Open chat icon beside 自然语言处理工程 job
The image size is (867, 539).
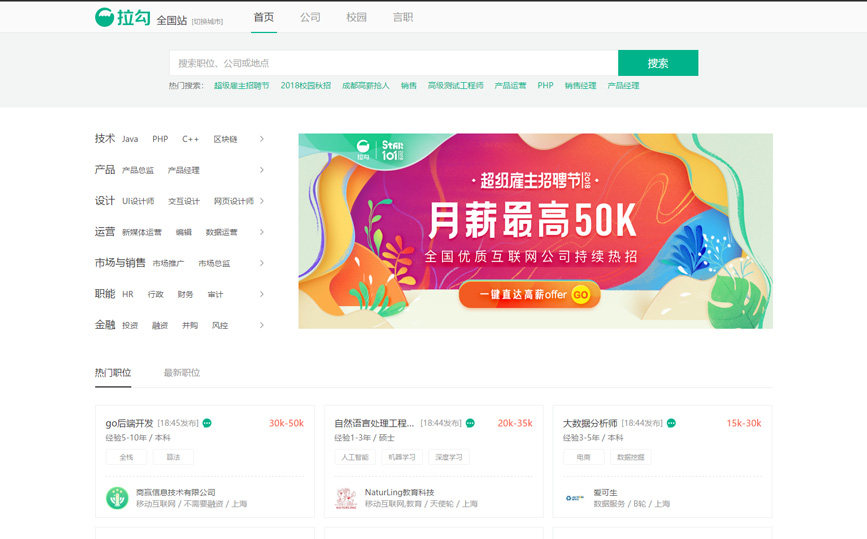coord(470,423)
